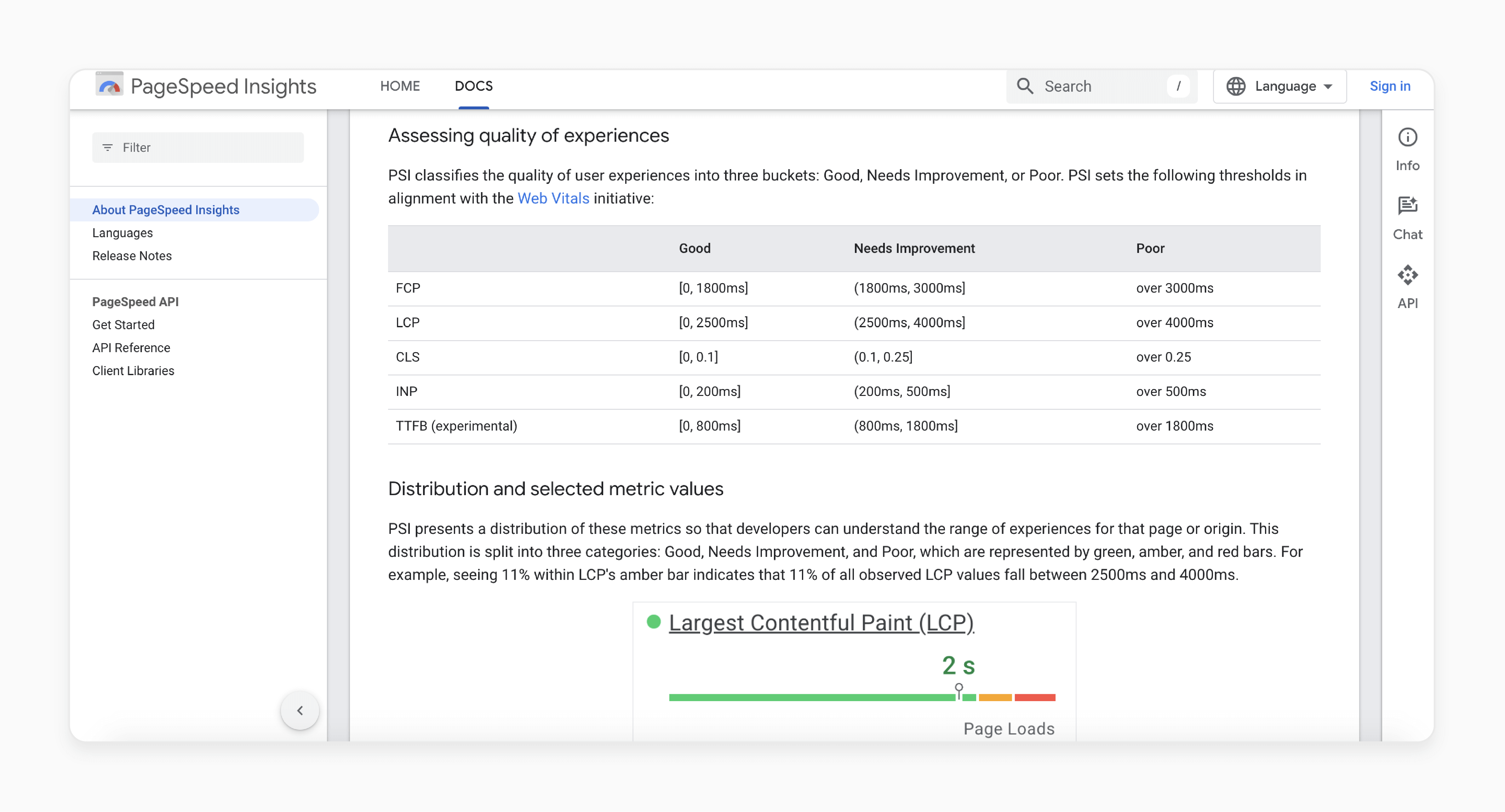Open the Chat panel icon
Viewport: 1505px width, 812px height.
pyautogui.click(x=1407, y=206)
